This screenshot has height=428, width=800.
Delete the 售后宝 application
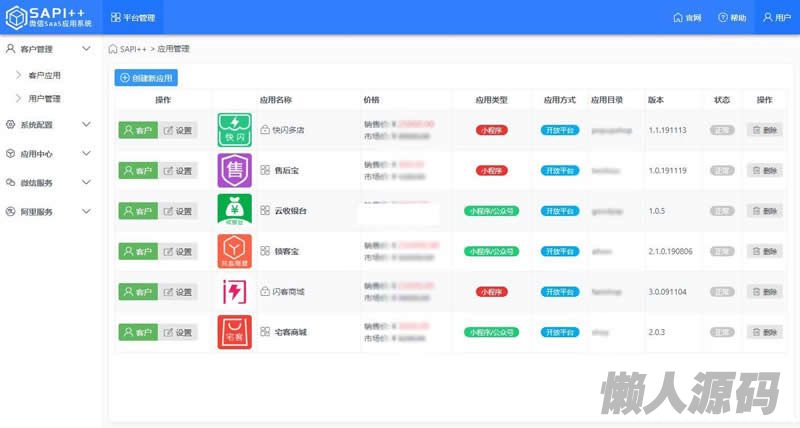coord(764,170)
